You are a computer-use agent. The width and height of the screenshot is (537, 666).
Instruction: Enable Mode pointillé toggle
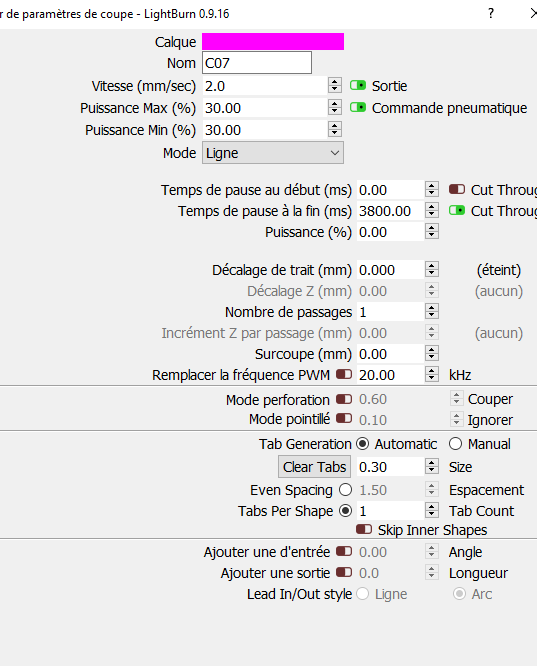click(344, 418)
